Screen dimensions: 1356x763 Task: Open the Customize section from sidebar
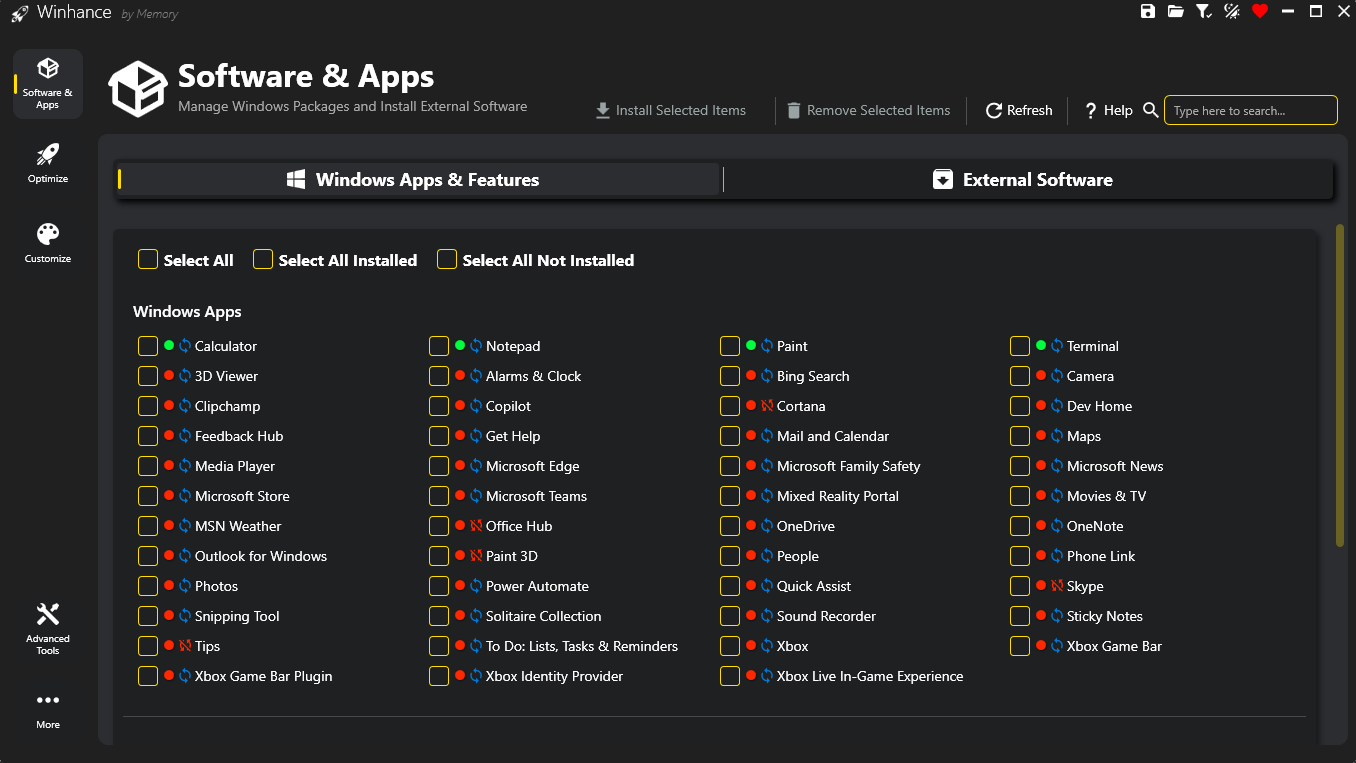pyautogui.click(x=47, y=241)
